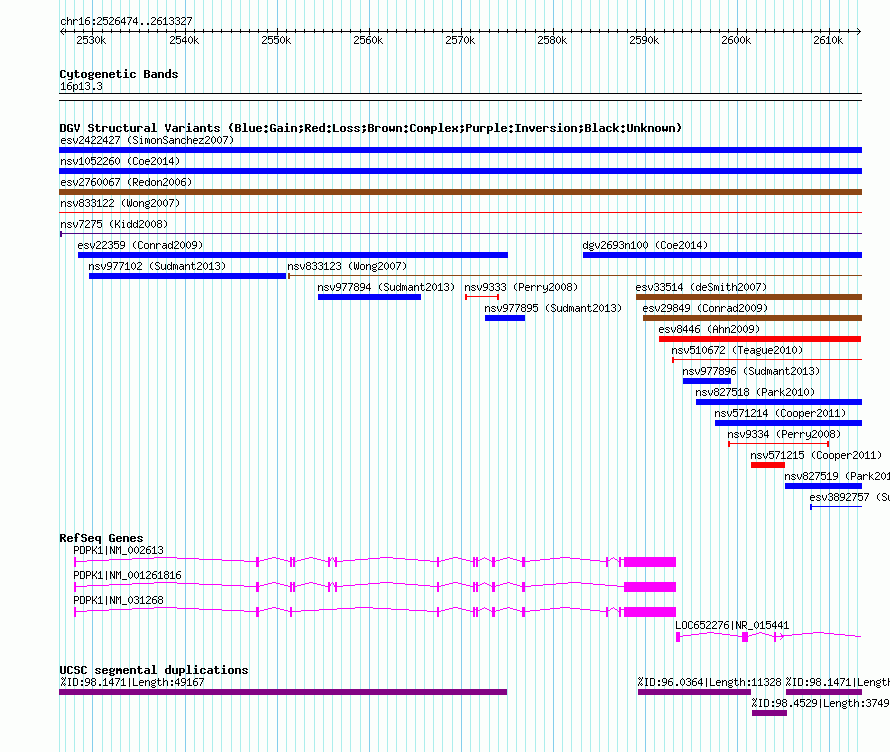
Task: Click the nsv571214 (Cooper2011) blue bar
Action: pyautogui.click(x=788, y=423)
